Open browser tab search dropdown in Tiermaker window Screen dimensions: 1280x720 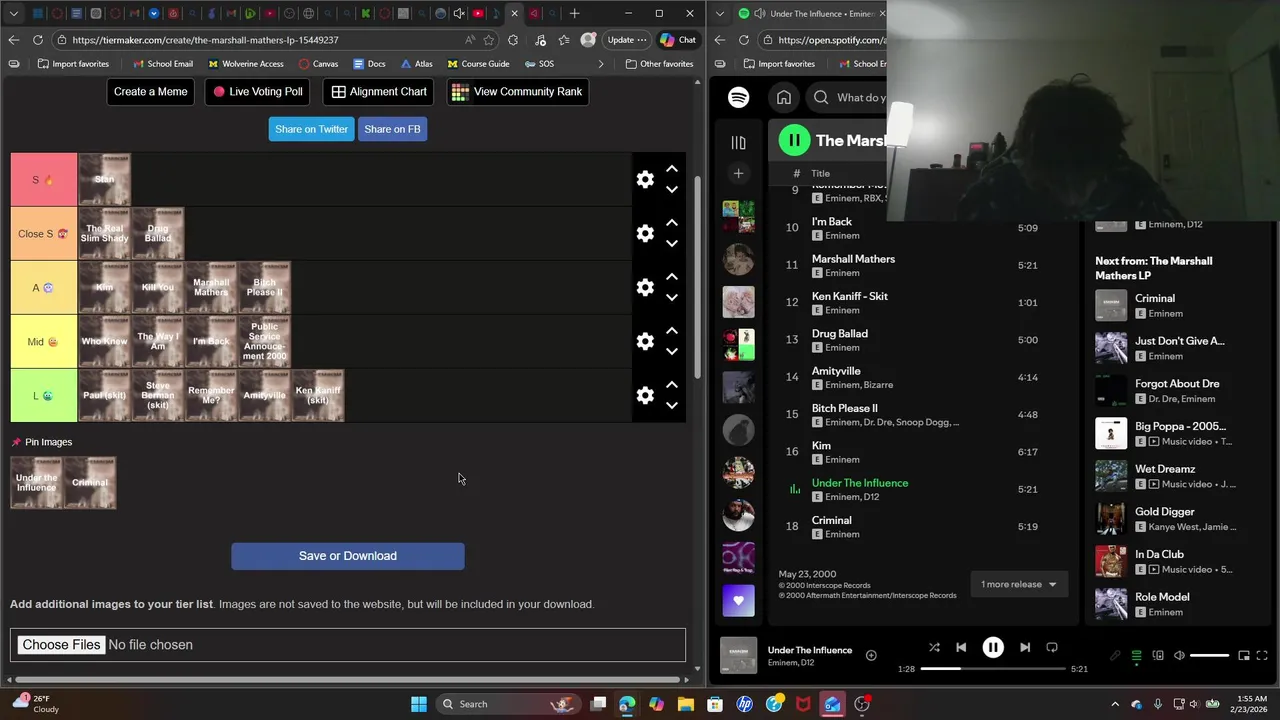[x=13, y=14]
